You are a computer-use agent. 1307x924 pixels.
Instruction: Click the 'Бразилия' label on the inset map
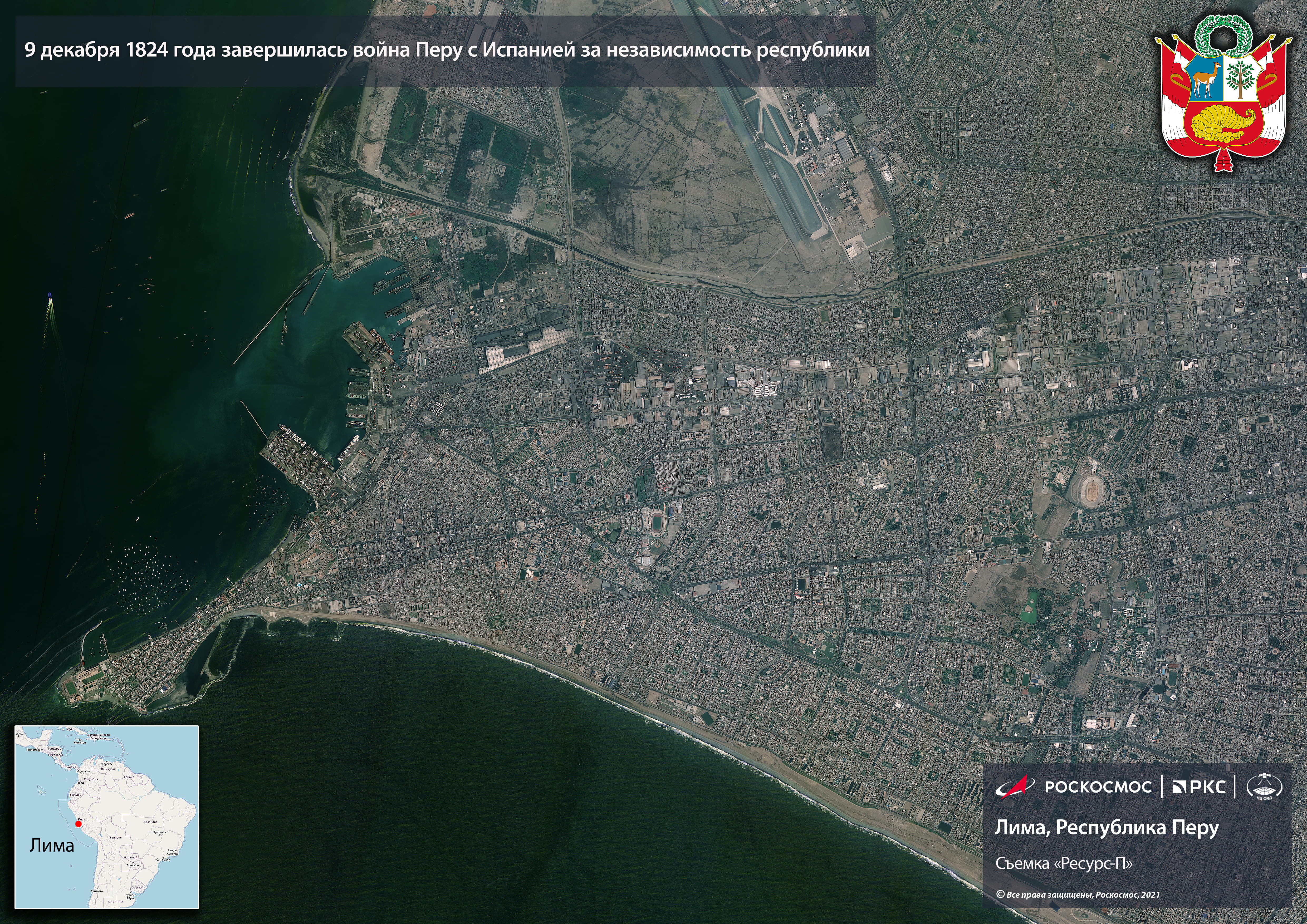151,822
